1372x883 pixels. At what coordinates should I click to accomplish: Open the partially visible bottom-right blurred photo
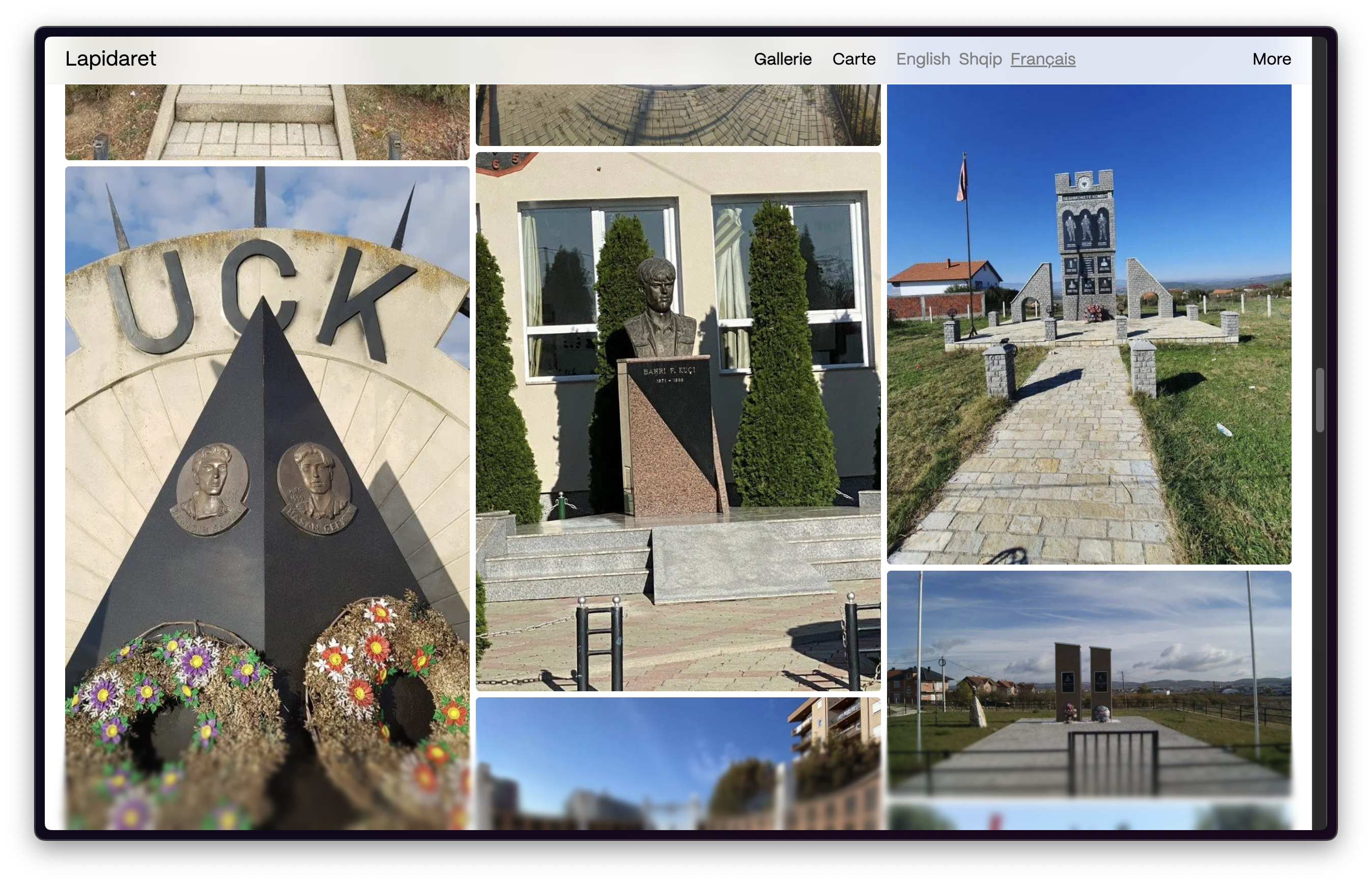coord(1089,817)
